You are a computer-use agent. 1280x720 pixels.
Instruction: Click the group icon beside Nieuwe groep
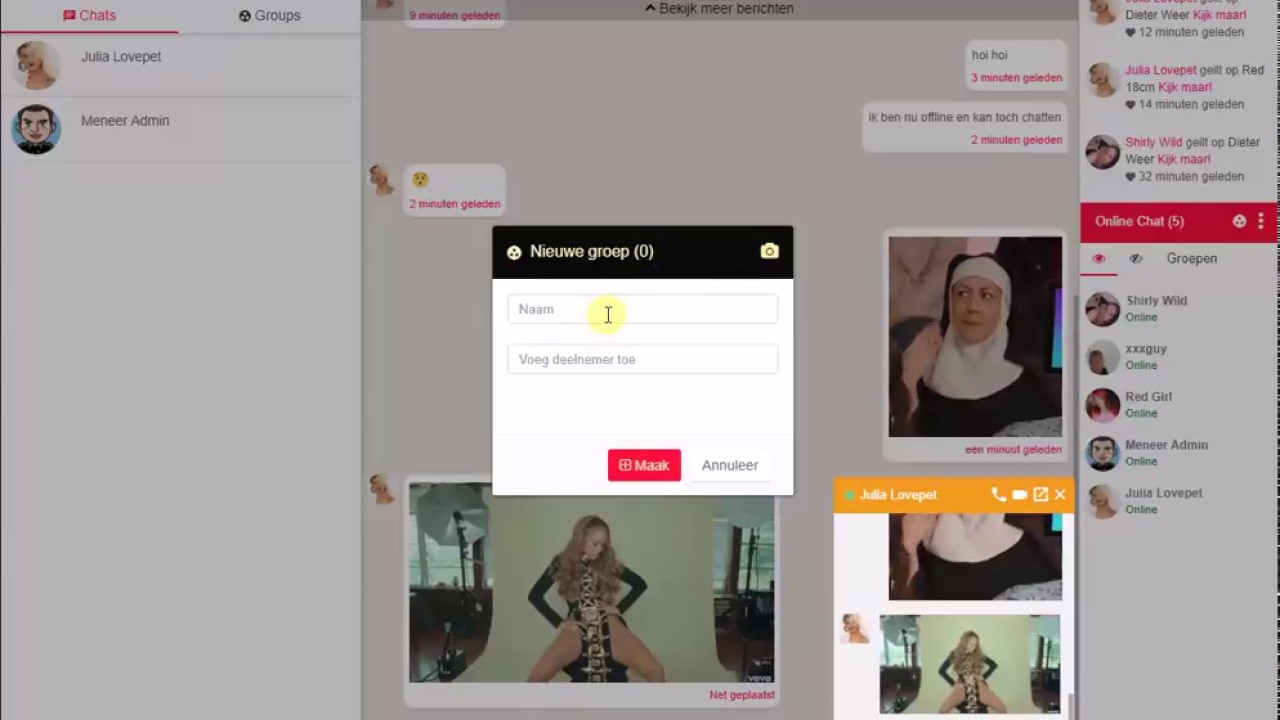coord(514,252)
